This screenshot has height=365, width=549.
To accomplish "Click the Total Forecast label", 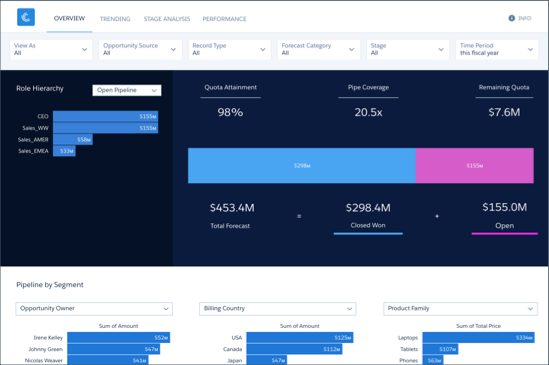I will [230, 226].
